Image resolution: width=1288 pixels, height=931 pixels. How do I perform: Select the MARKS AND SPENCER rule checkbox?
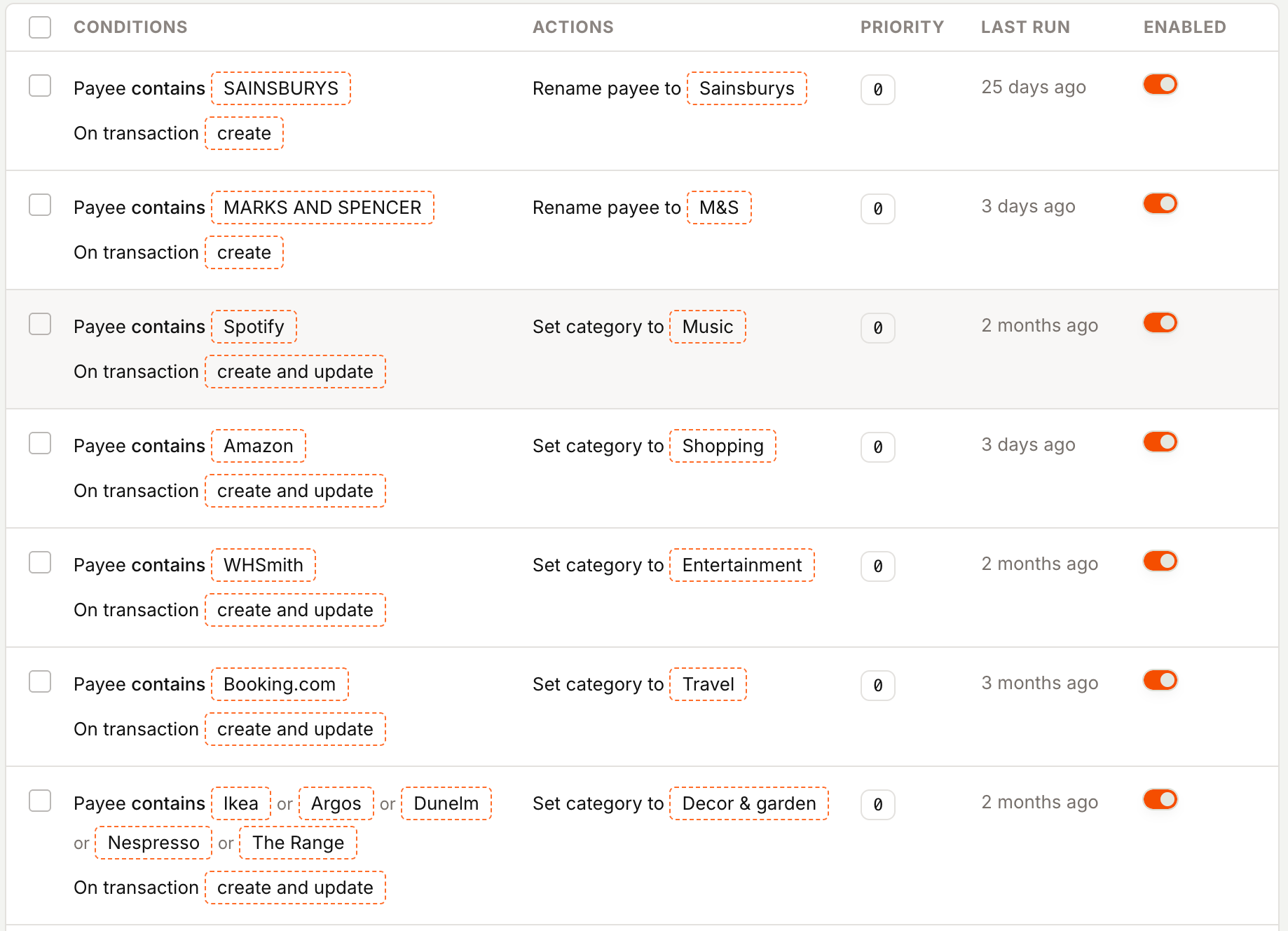[x=40, y=205]
